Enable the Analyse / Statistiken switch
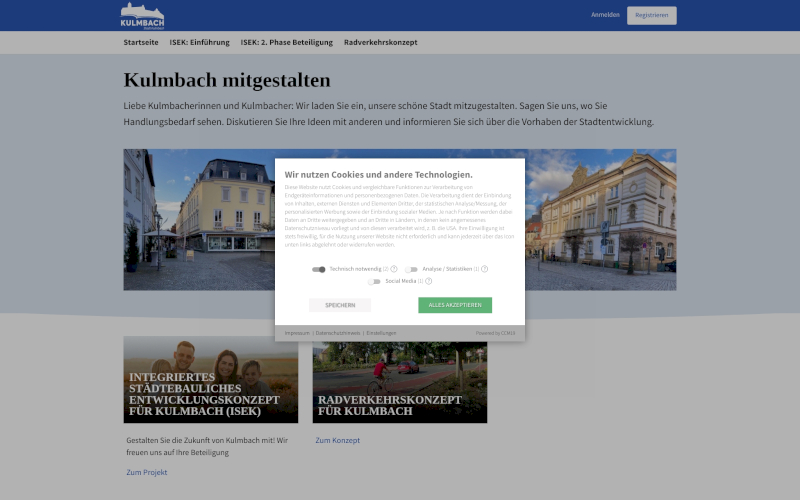This screenshot has width=800, height=500. tap(411, 269)
